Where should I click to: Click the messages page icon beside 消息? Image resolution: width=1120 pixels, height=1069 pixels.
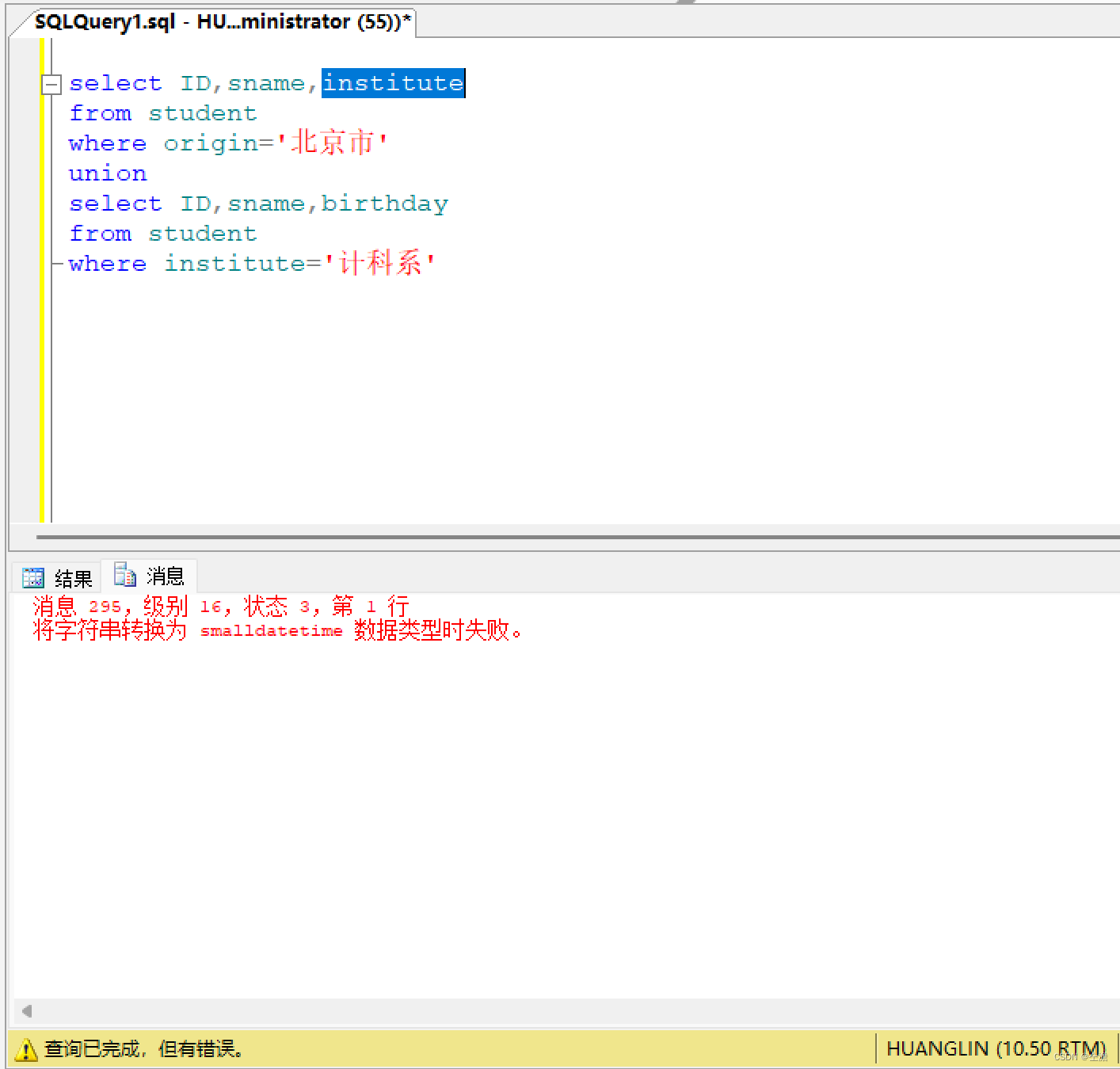pyautogui.click(x=125, y=574)
